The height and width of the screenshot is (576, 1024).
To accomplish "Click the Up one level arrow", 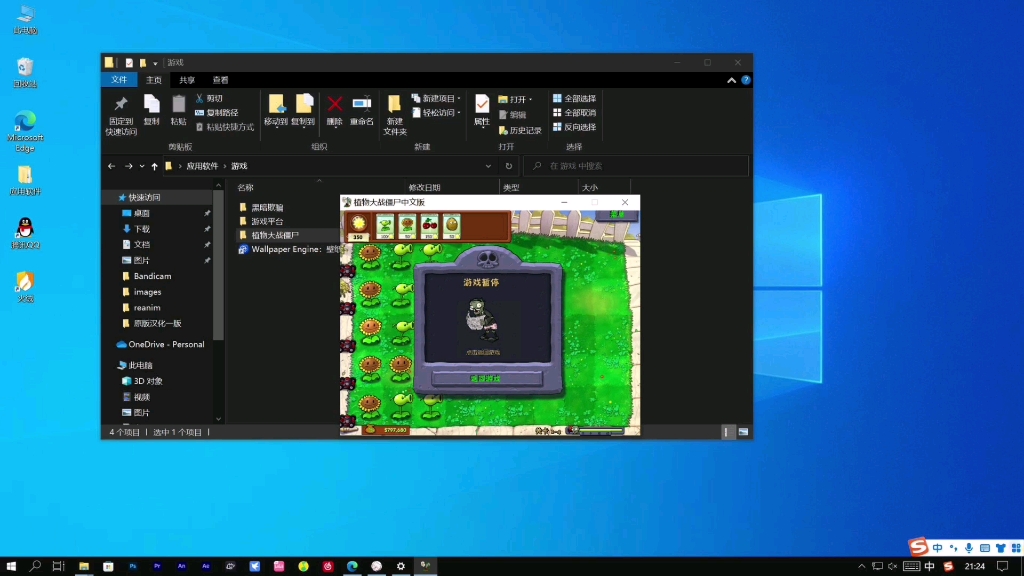I will coord(155,166).
